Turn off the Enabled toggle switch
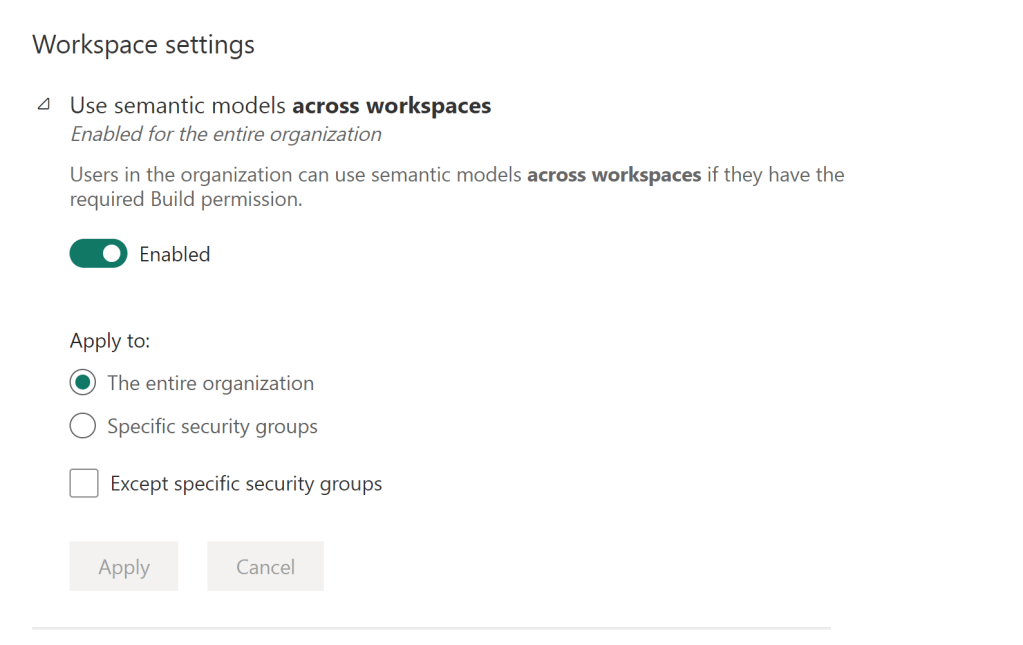This screenshot has width=1023, height=645. [98, 254]
